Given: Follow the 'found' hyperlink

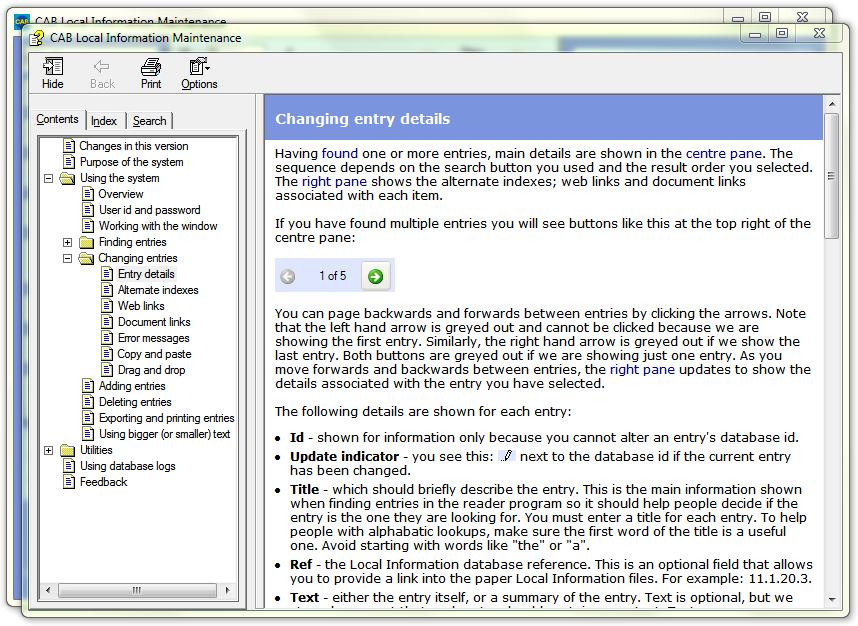Looking at the screenshot, I should [340, 153].
